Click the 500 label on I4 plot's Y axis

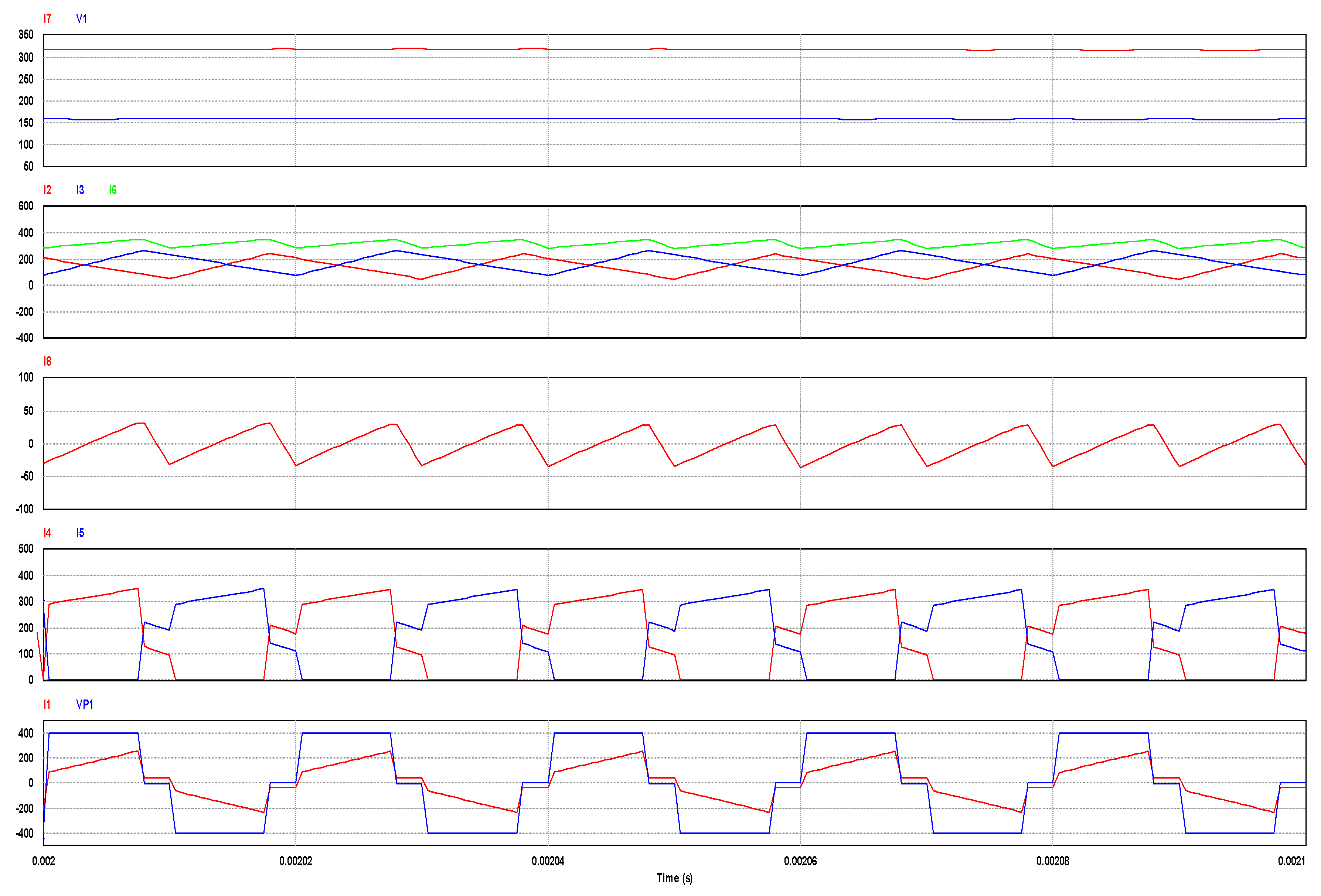[x=25, y=549]
